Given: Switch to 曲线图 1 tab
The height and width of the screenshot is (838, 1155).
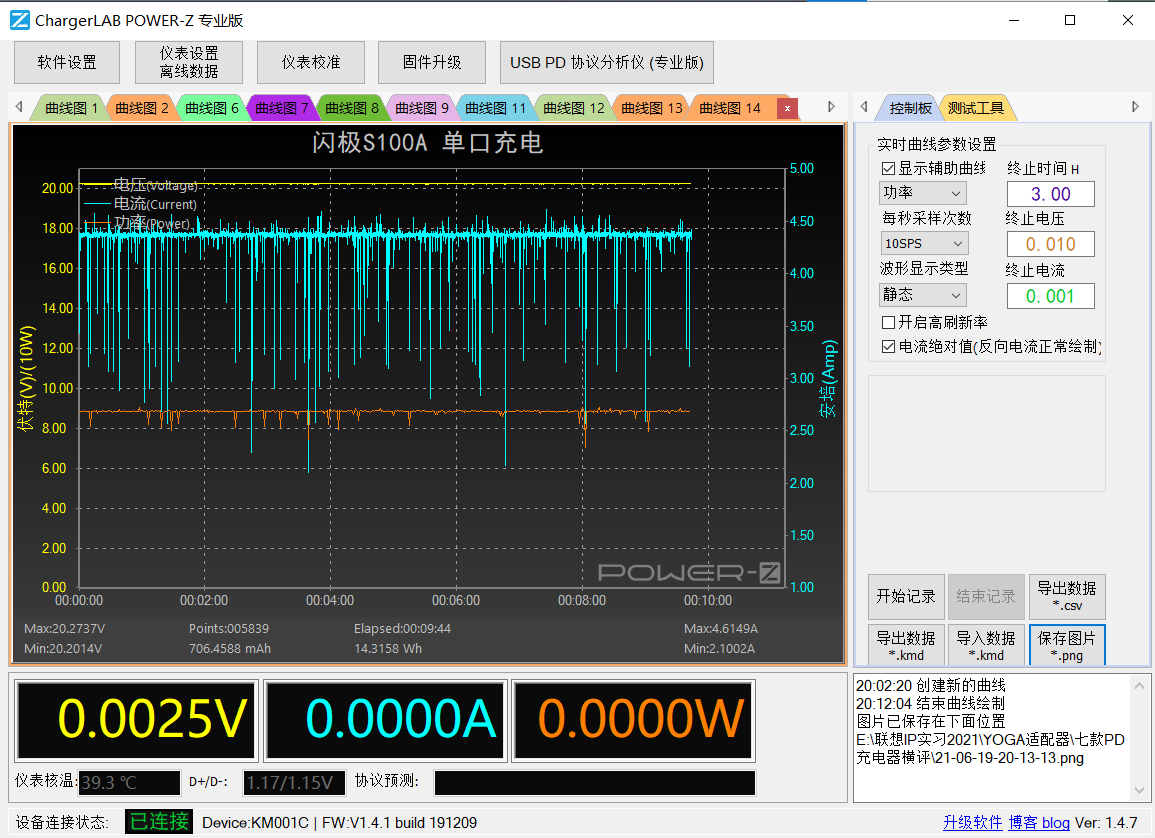Looking at the screenshot, I should pos(70,108).
